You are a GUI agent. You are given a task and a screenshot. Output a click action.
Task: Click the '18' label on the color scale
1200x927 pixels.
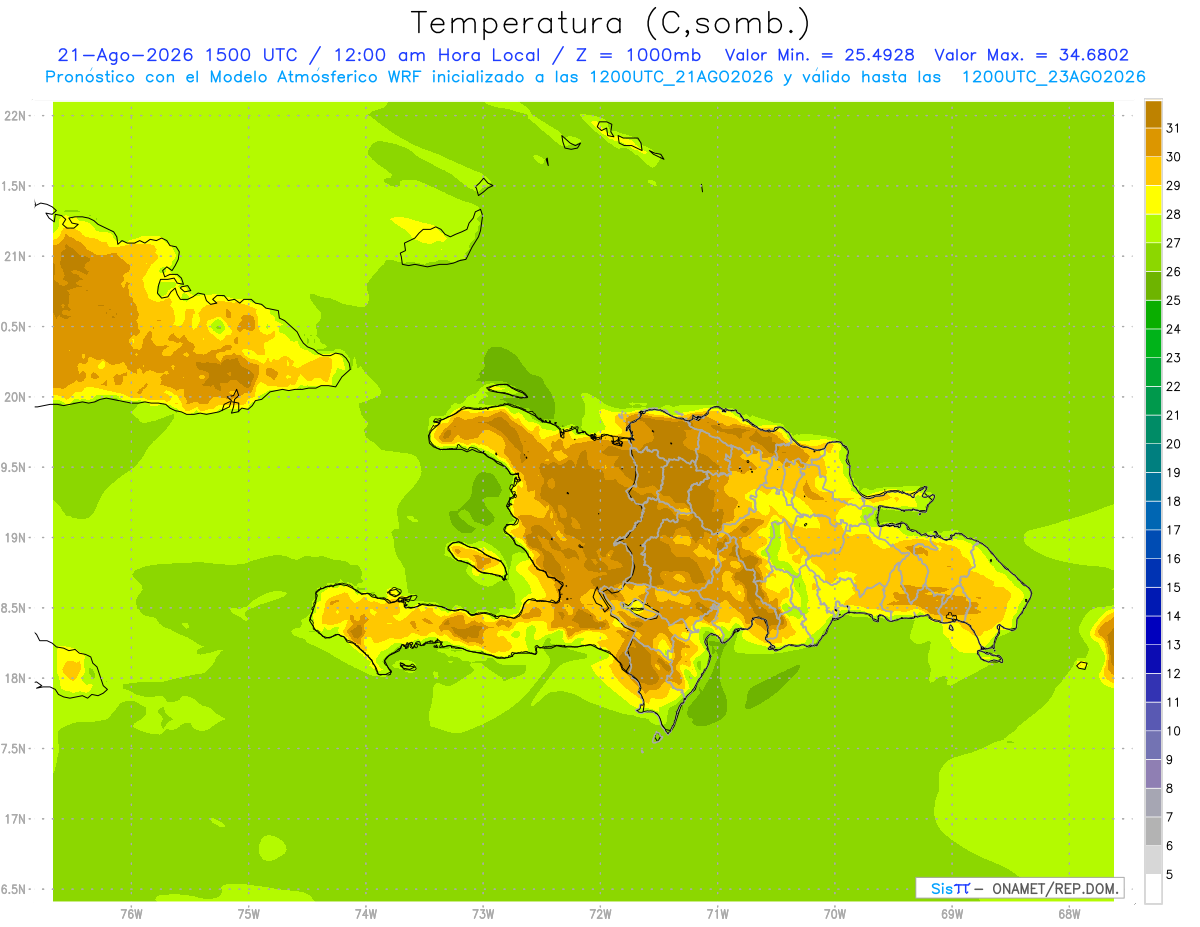pyautogui.click(x=1173, y=501)
